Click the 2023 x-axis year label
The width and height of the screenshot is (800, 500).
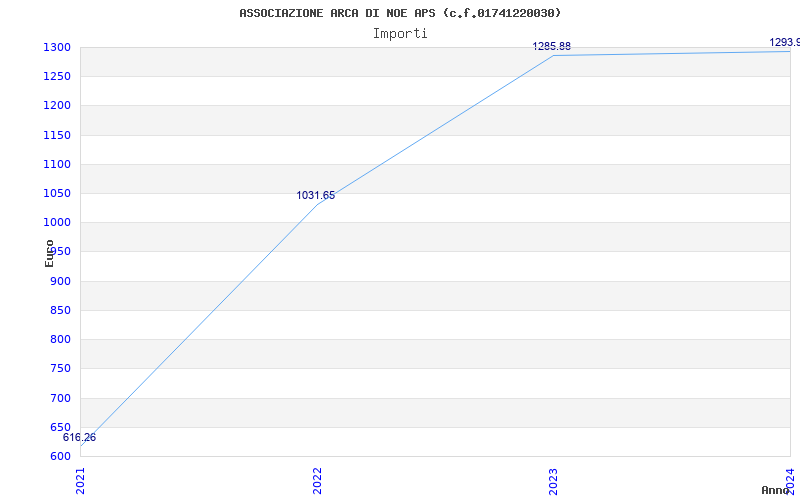tap(554, 481)
